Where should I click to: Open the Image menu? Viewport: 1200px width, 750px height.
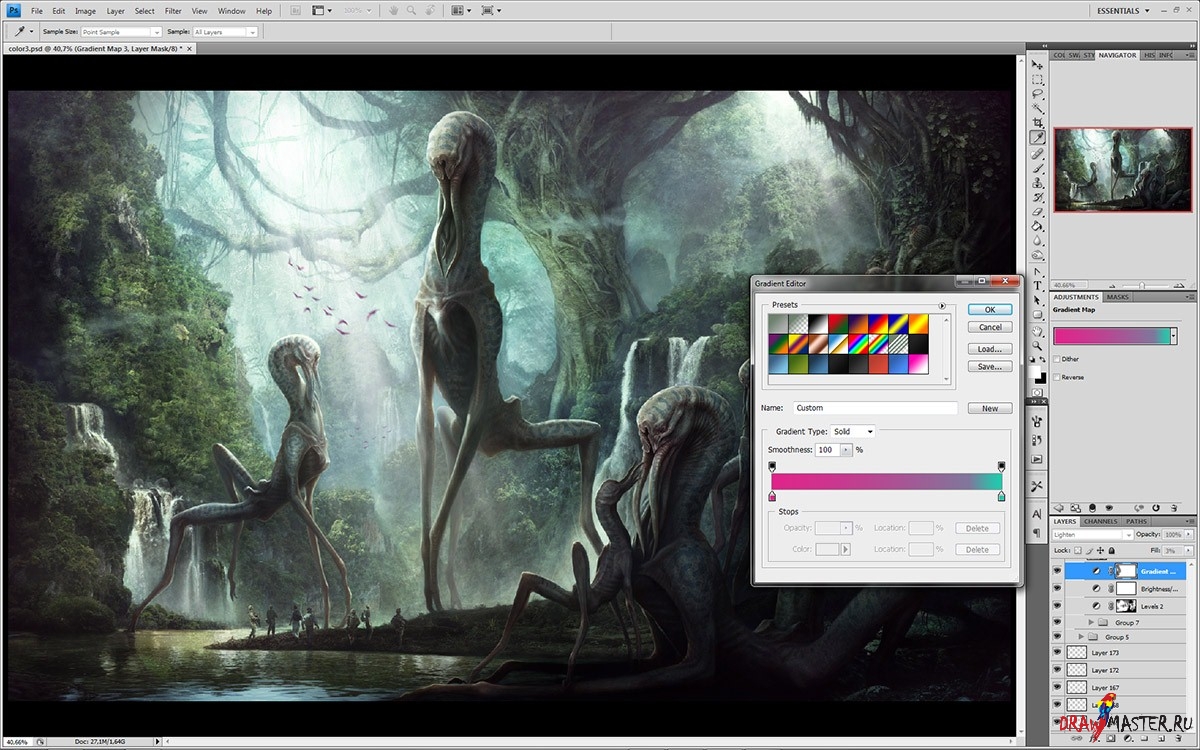tap(86, 11)
